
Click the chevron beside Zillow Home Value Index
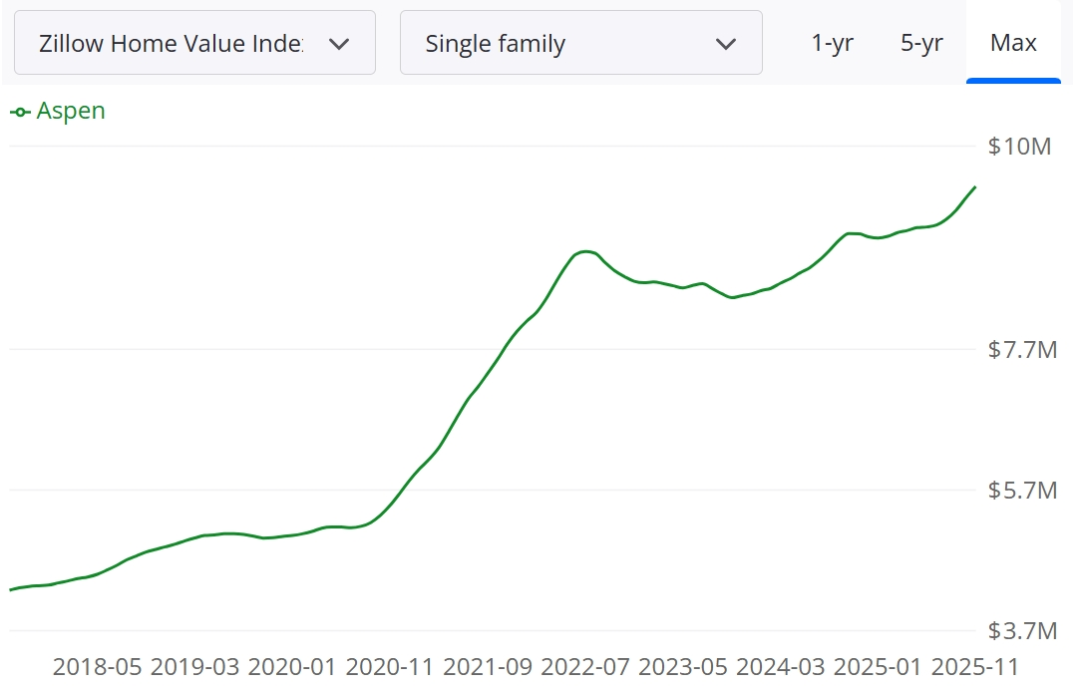point(339,44)
